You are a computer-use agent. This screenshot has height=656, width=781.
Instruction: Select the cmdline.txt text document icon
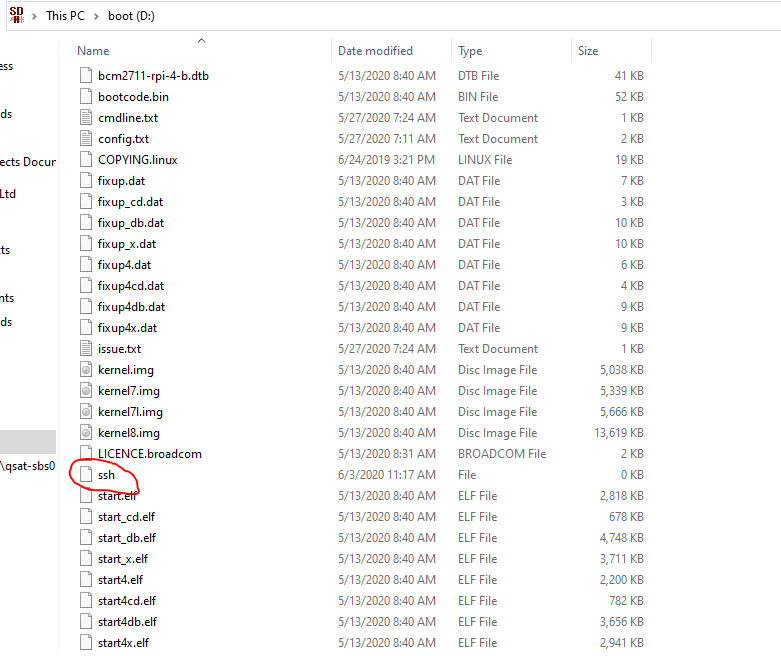(86, 118)
